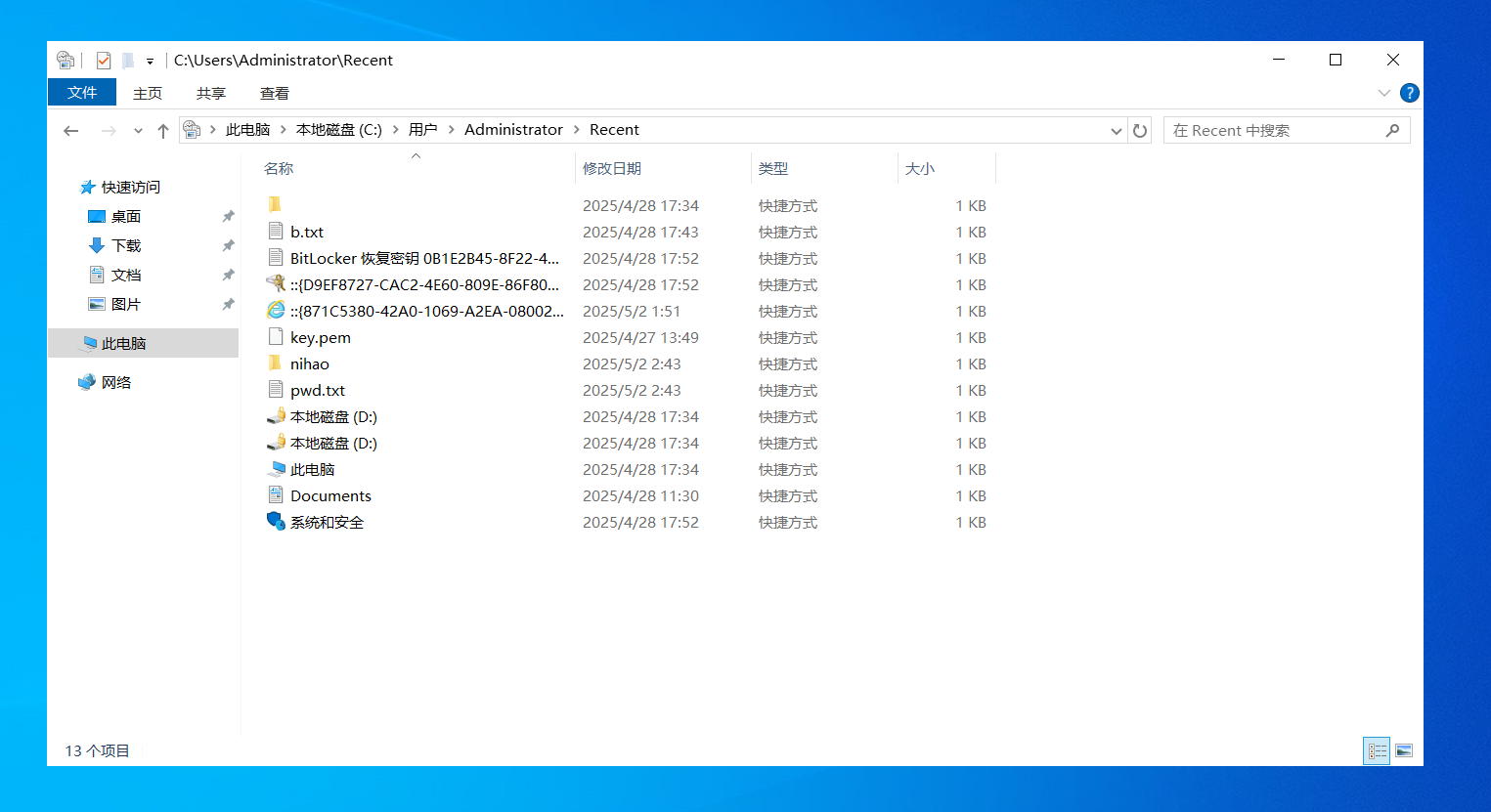Expand the address bar history dropdown

(x=1116, y=131)
